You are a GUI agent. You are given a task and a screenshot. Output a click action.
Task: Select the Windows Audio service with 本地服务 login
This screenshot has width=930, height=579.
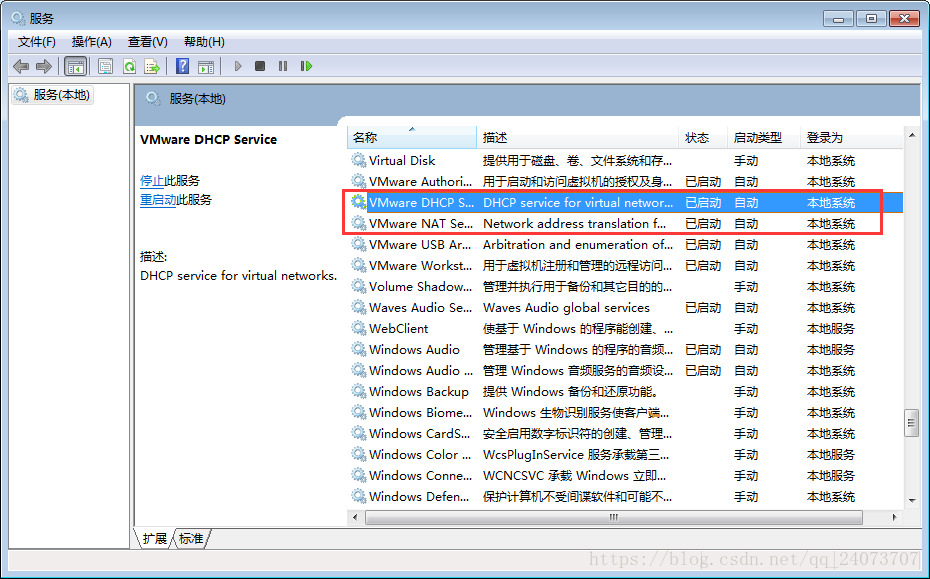tap(414, 349)
